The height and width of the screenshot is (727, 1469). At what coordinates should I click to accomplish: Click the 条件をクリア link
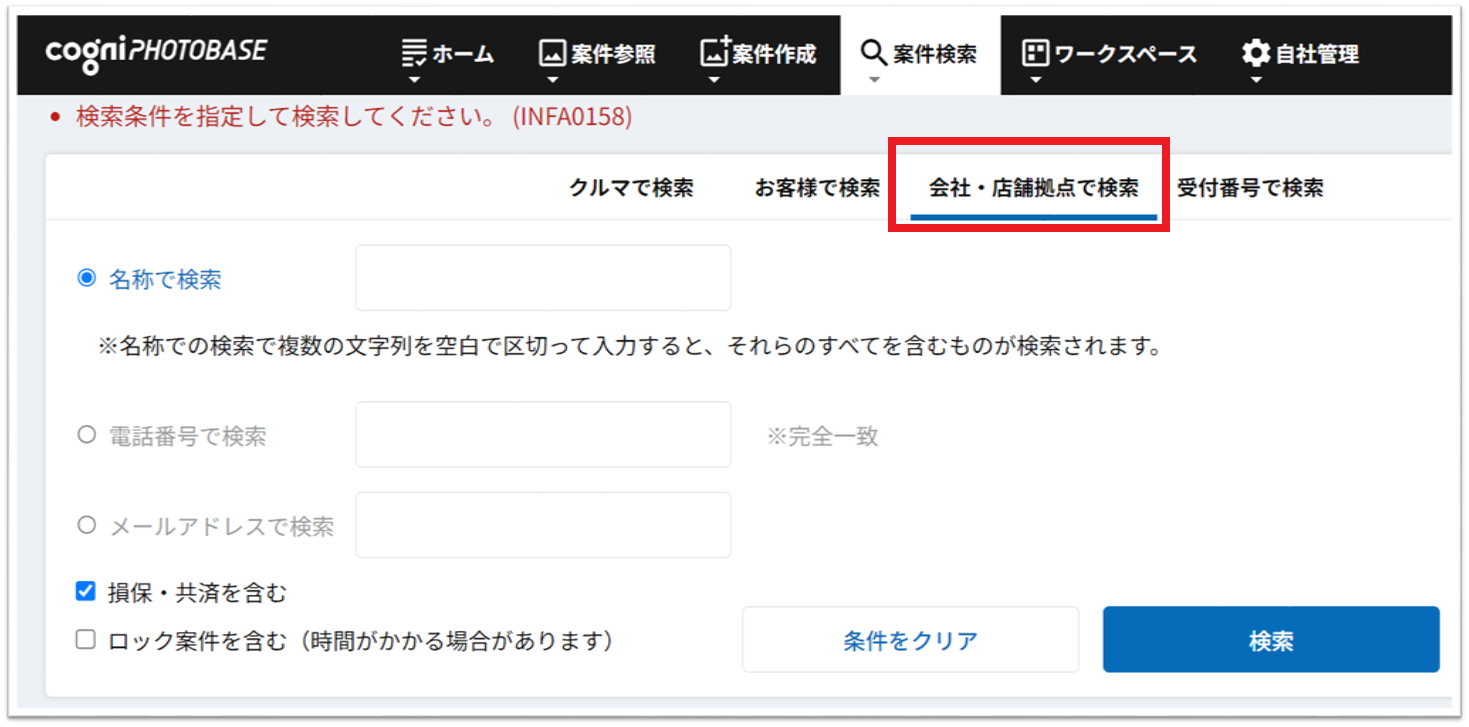point(910,640)
